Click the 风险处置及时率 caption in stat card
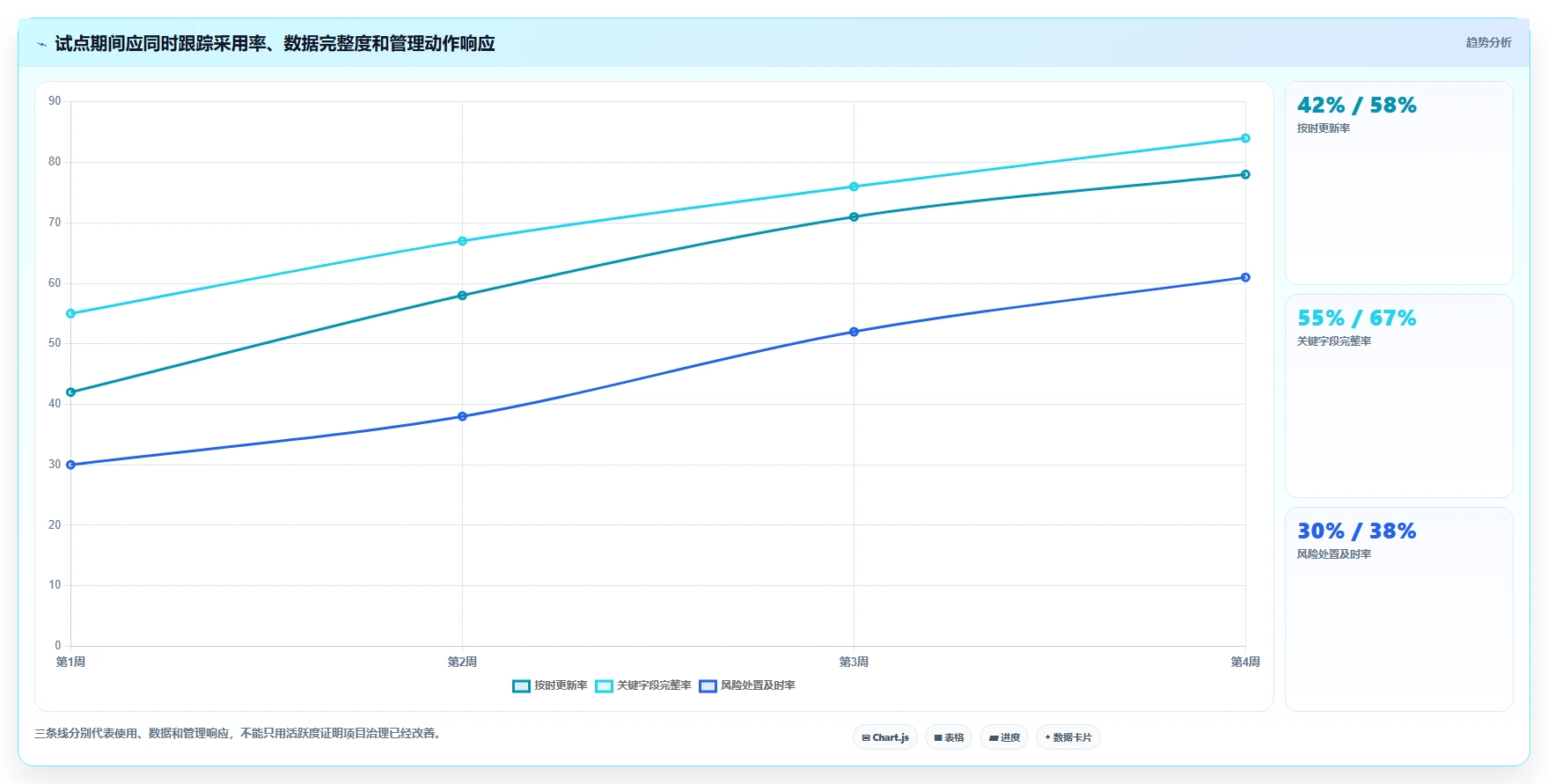 pos(1333,554)
